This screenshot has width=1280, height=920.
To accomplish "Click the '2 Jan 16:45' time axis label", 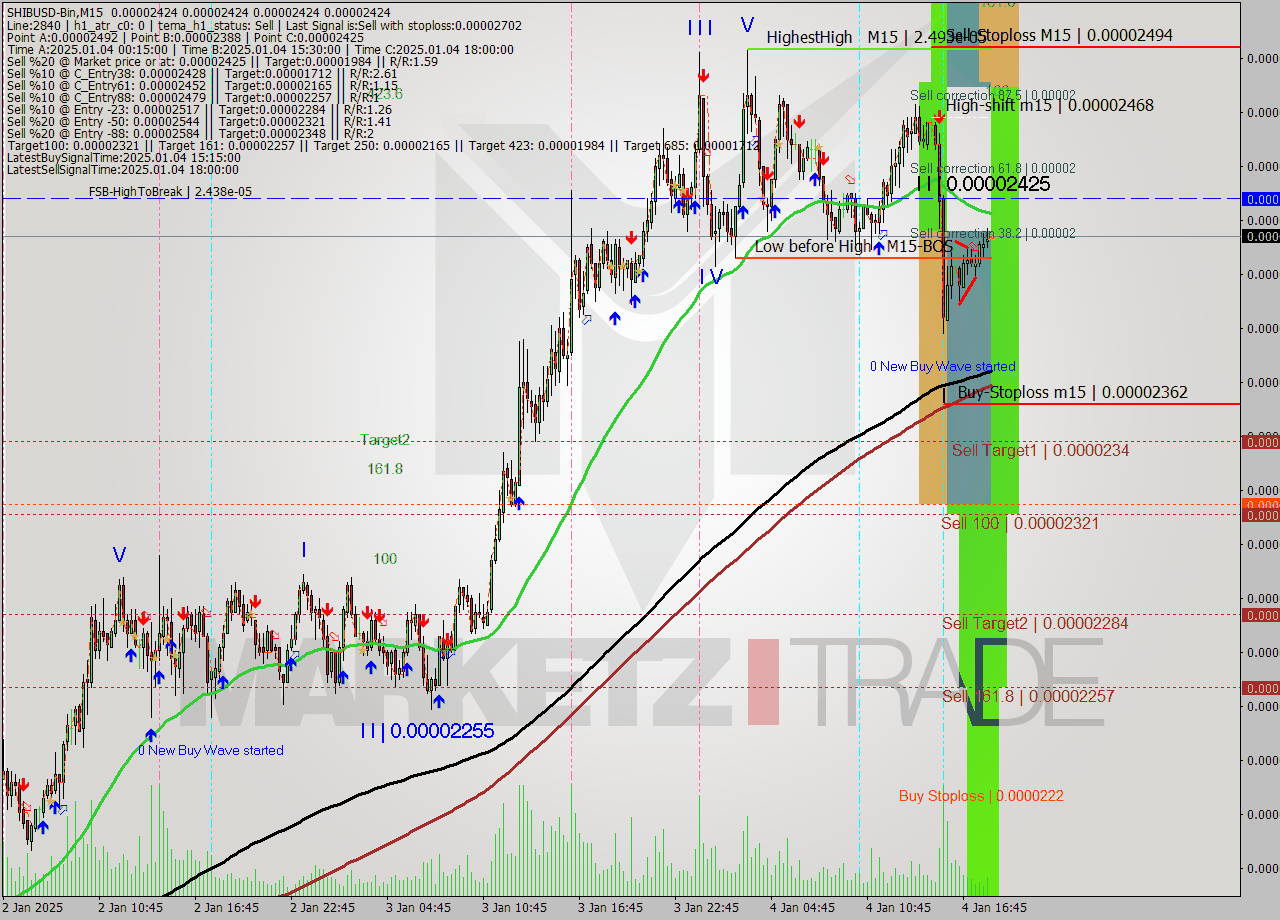I will pos(226,908).
